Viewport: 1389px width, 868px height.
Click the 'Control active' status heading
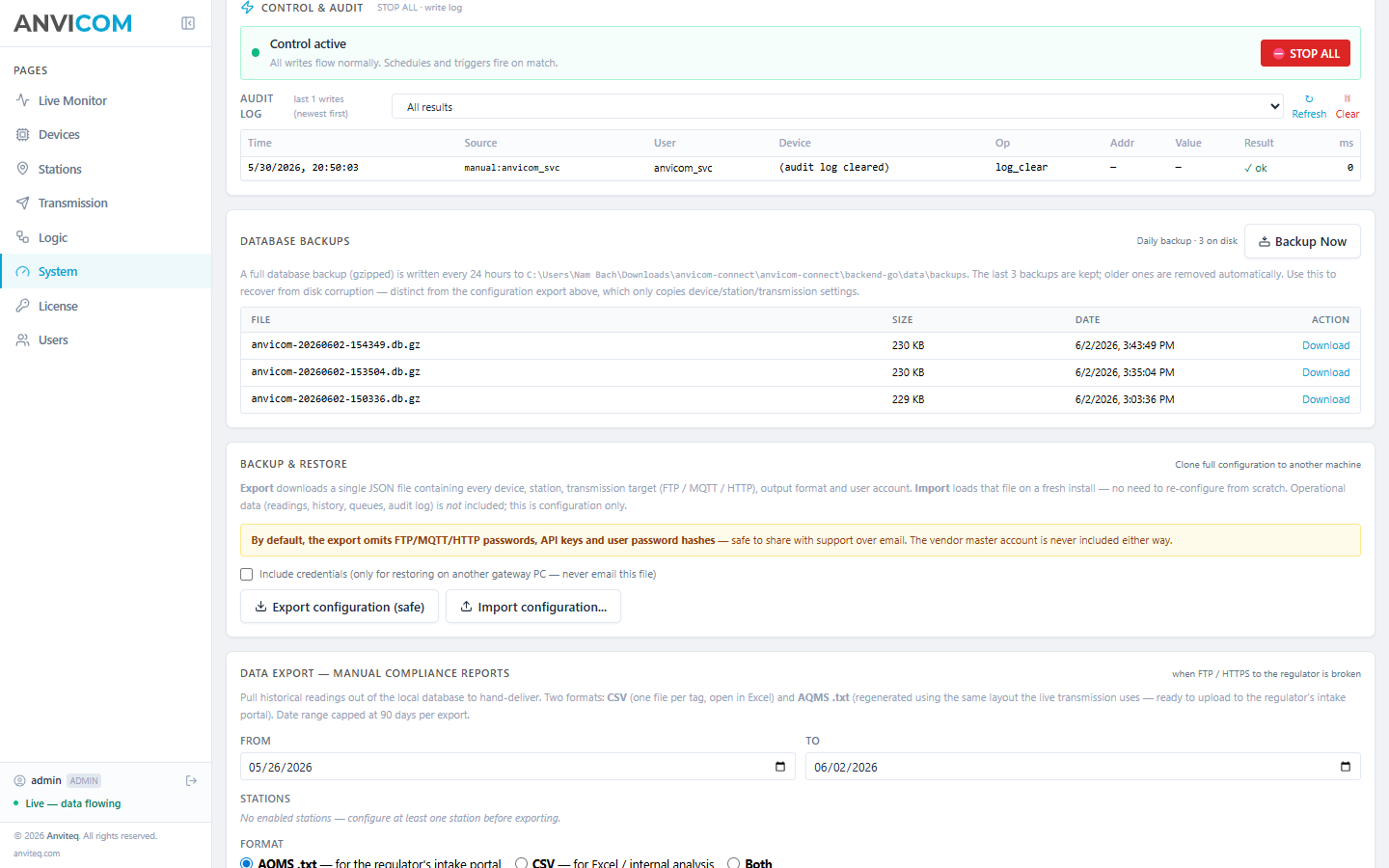pyautogui.click(x=308, y=44)
